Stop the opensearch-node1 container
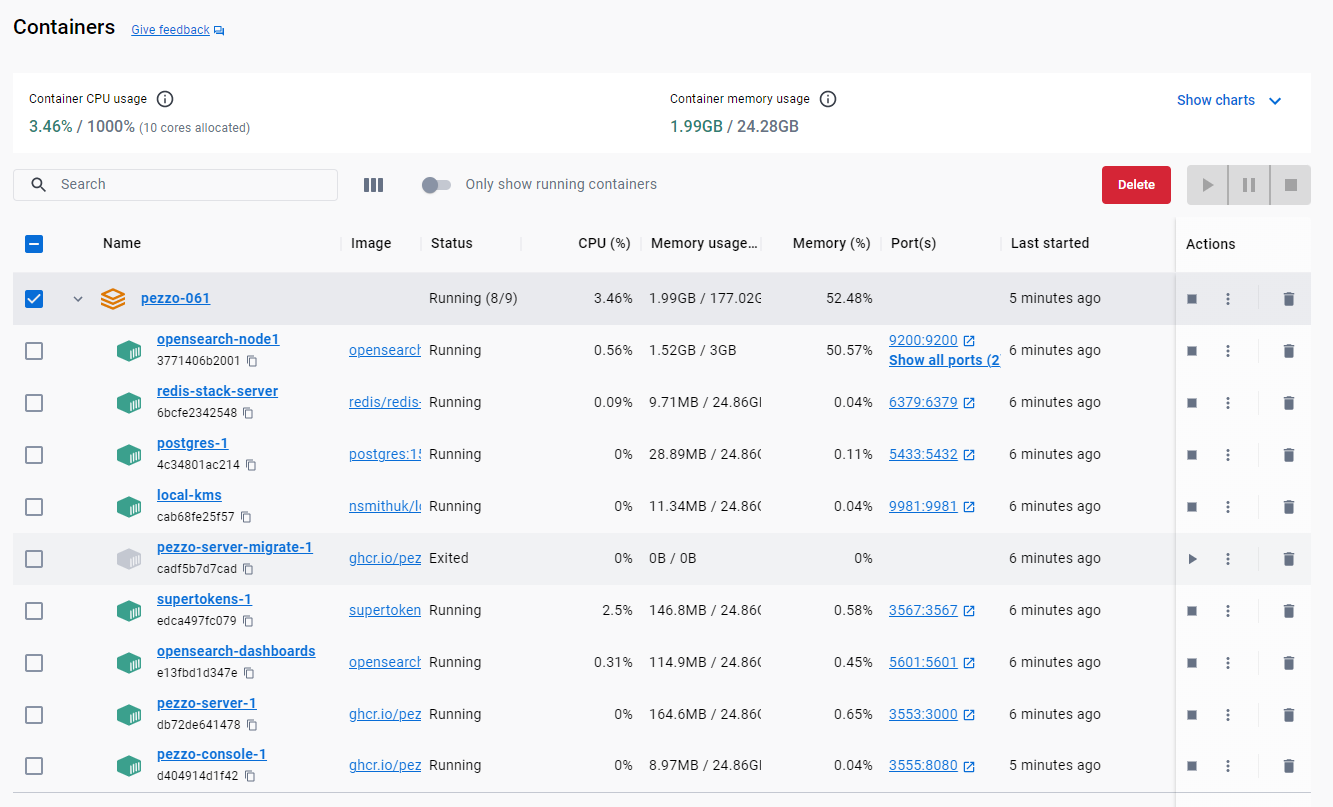Image resolution: width=1333 pixels, height=807 pixels. (x=1191, y=350)
